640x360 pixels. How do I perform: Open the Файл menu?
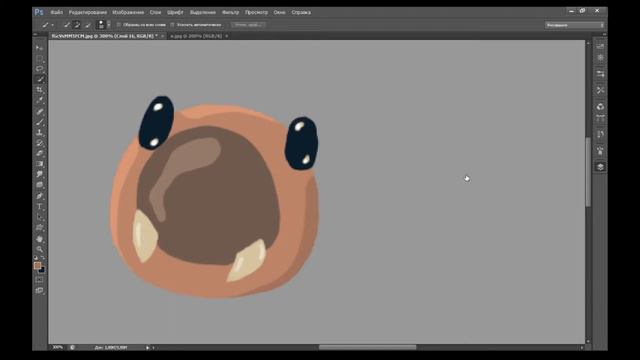coord(56,12)
